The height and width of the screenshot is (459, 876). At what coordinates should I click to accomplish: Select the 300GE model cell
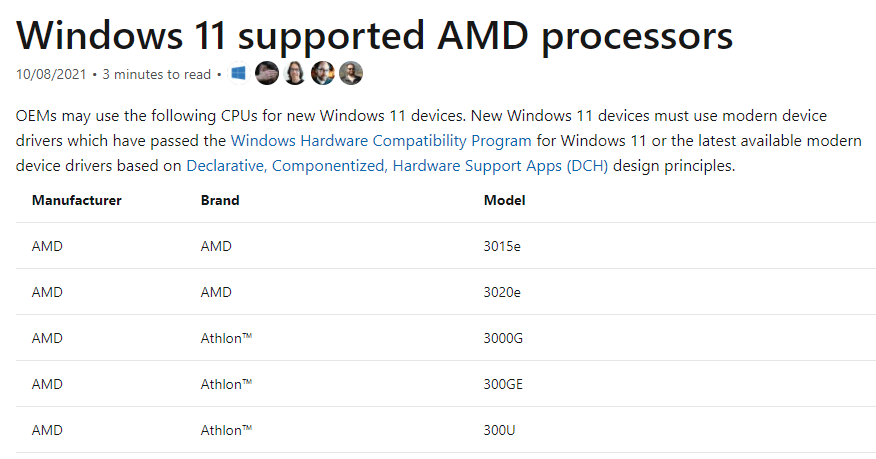click(x=503, y=384)
